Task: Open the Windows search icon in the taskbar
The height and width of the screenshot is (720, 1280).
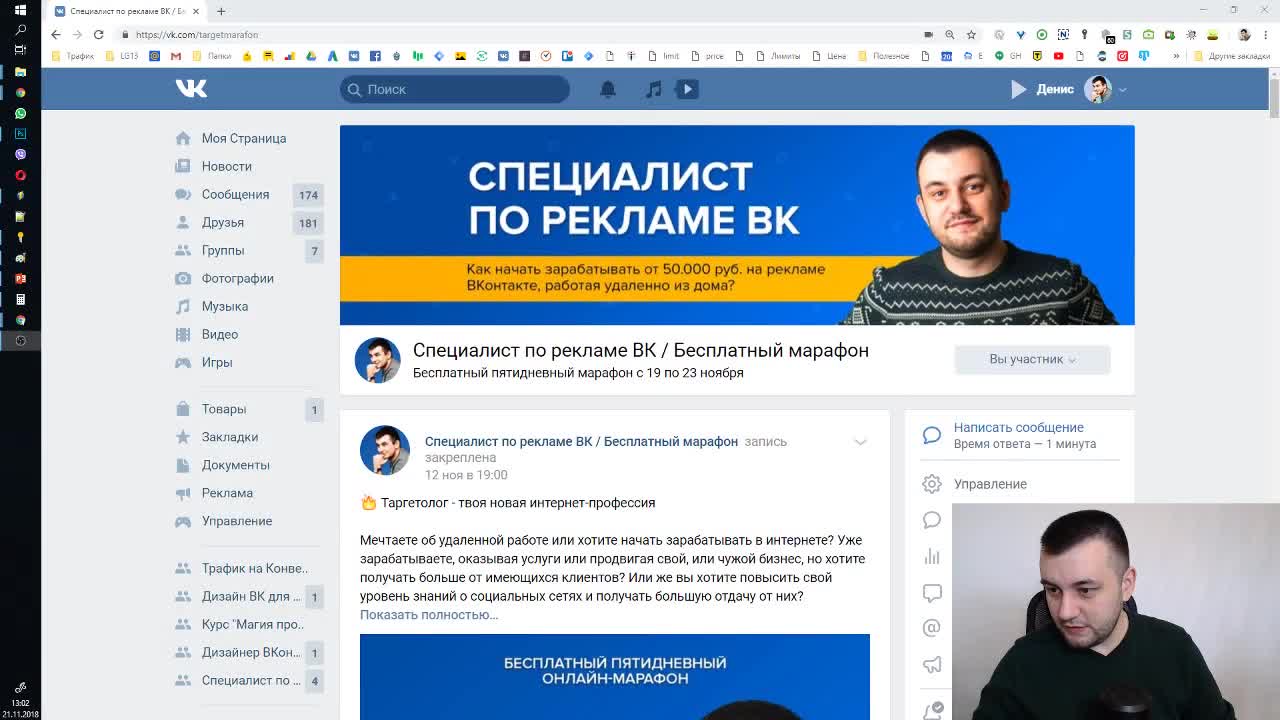Action: coord(20,30)
